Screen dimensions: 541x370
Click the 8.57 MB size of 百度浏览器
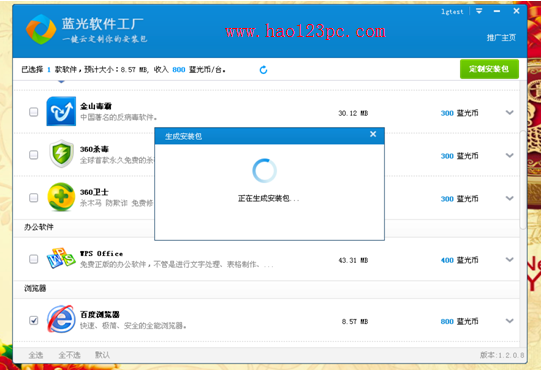(355, 322)
